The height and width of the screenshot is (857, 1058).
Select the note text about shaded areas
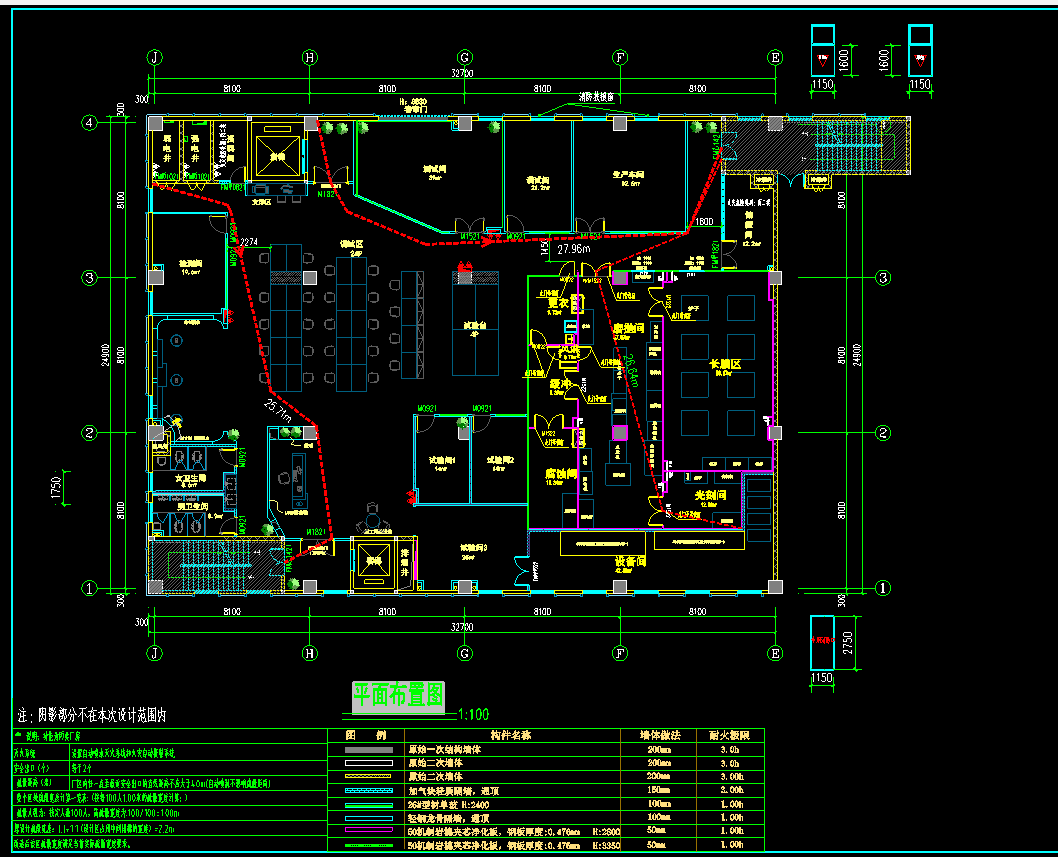tap(97, 715)
